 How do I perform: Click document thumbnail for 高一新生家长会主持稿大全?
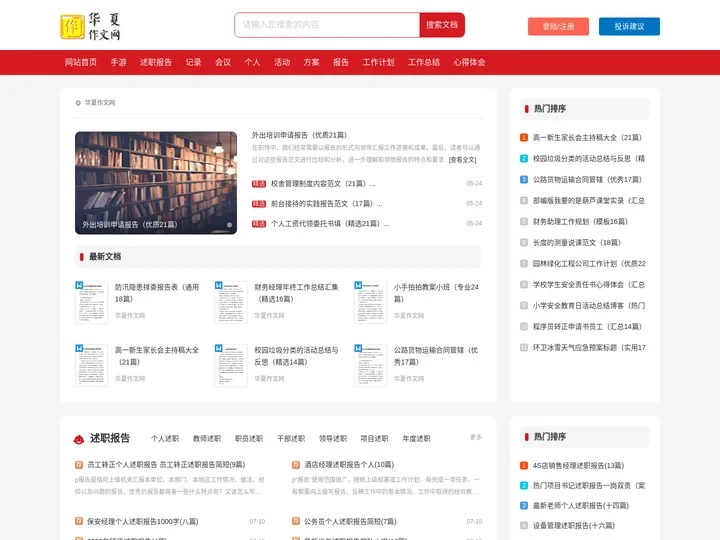click(x=91, y=366)
